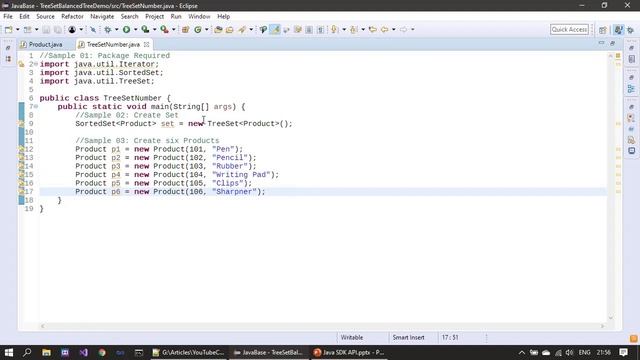Image resolution: width=640 pixels, height=360 pixels.
Task: Click the Last Edit Location icon
Action: pyautogui.click(x=372, y=29)
